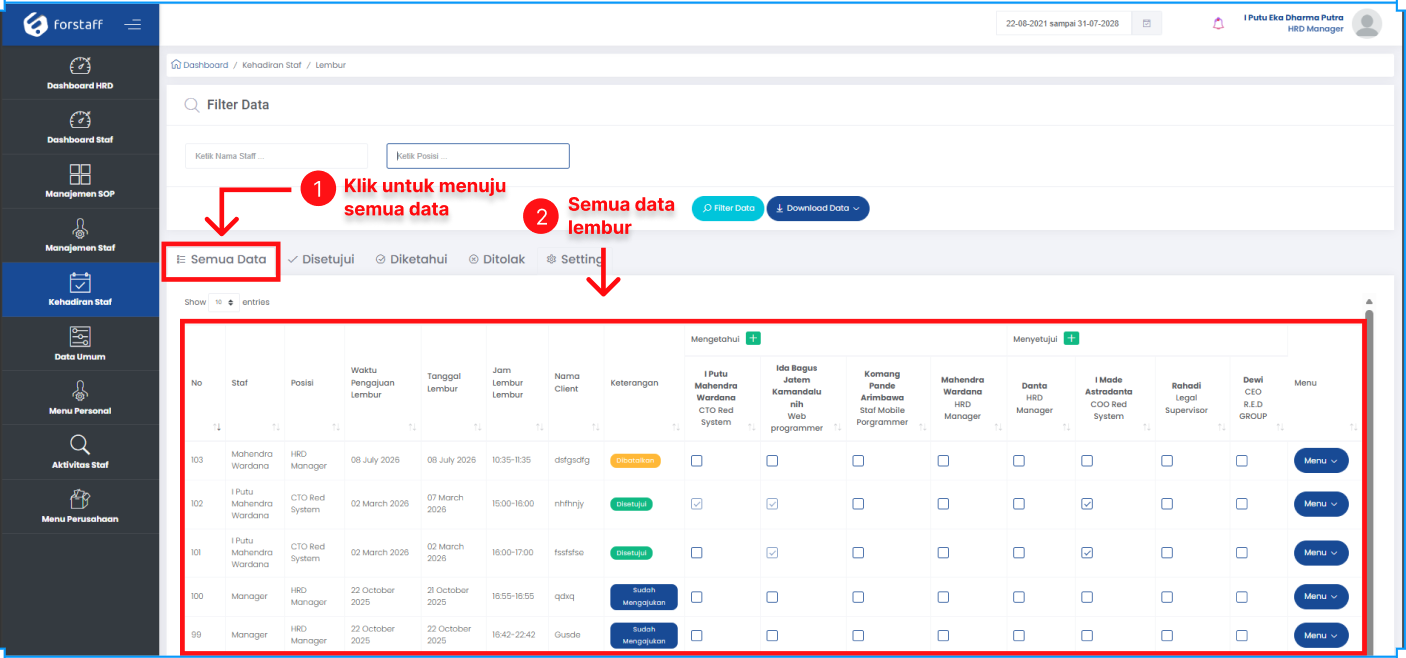The width and height of the screenshot is (1406, 658).
Task: Open the Setting tab
Action: point(575,259)
